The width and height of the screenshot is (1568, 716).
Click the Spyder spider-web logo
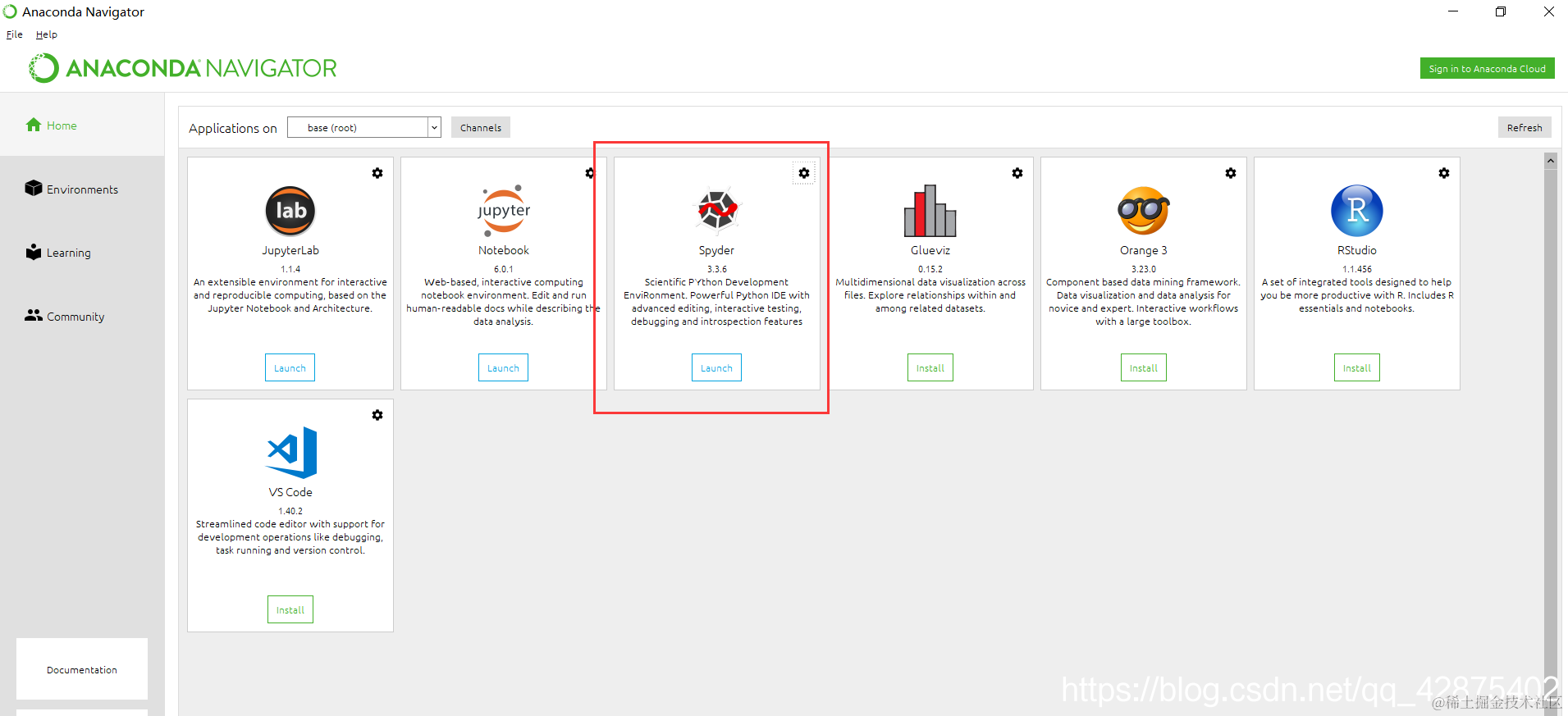point(717,211)
